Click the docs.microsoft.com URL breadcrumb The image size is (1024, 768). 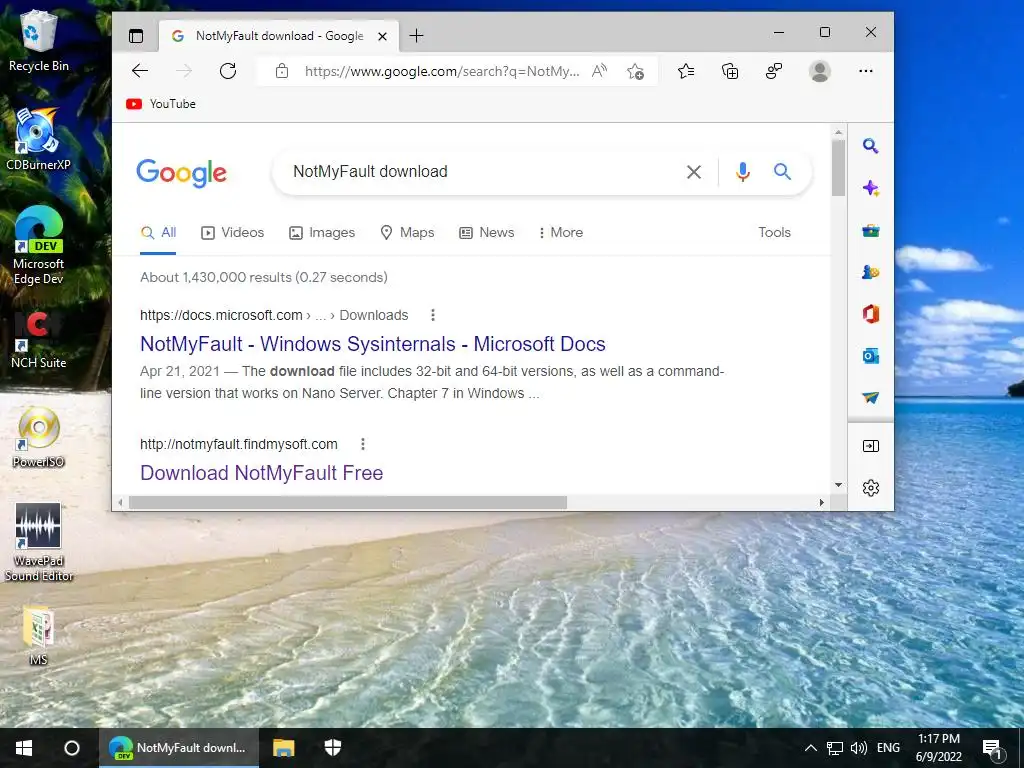[x=274, y=315]
